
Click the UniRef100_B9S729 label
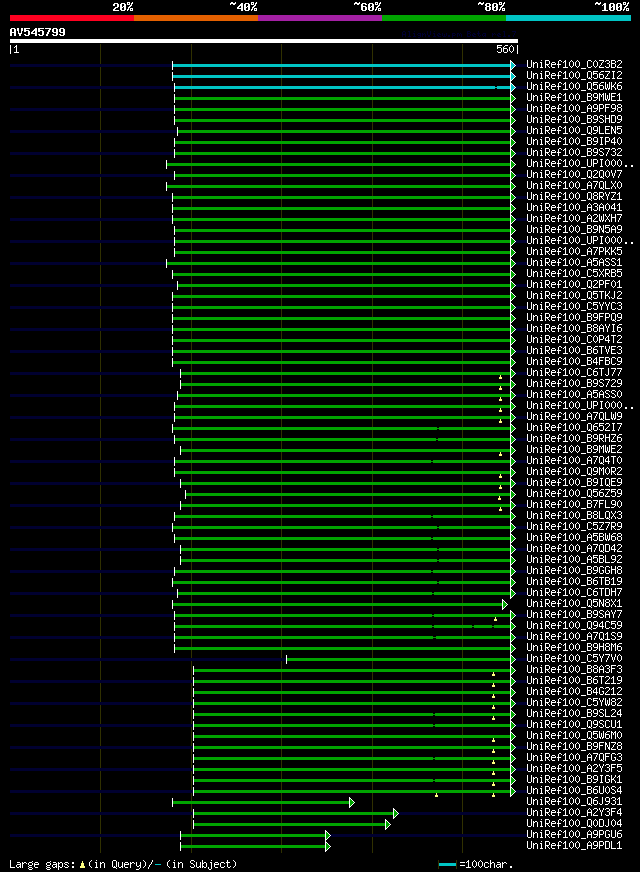point(574,384)
